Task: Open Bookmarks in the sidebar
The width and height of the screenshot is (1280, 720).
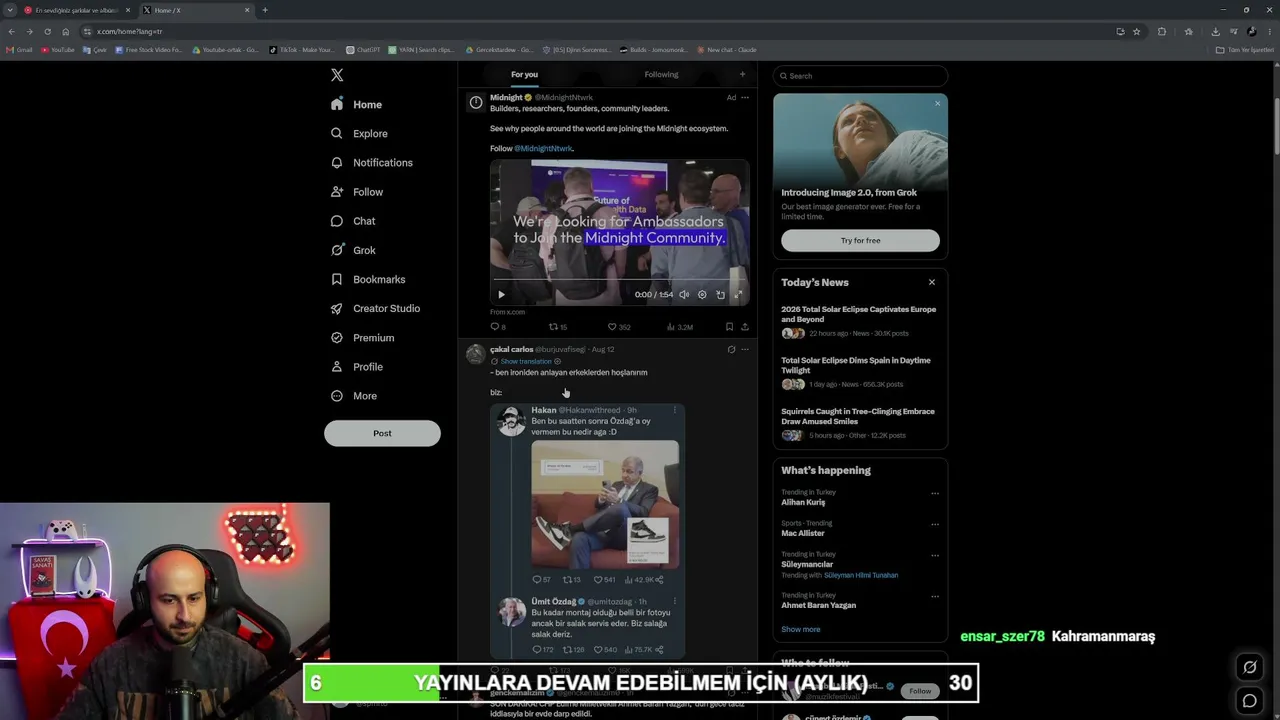Action: [367, 279]
